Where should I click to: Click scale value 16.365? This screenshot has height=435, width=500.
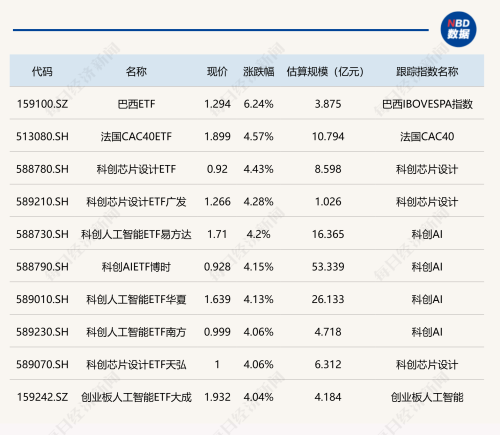tap(328, 234)
